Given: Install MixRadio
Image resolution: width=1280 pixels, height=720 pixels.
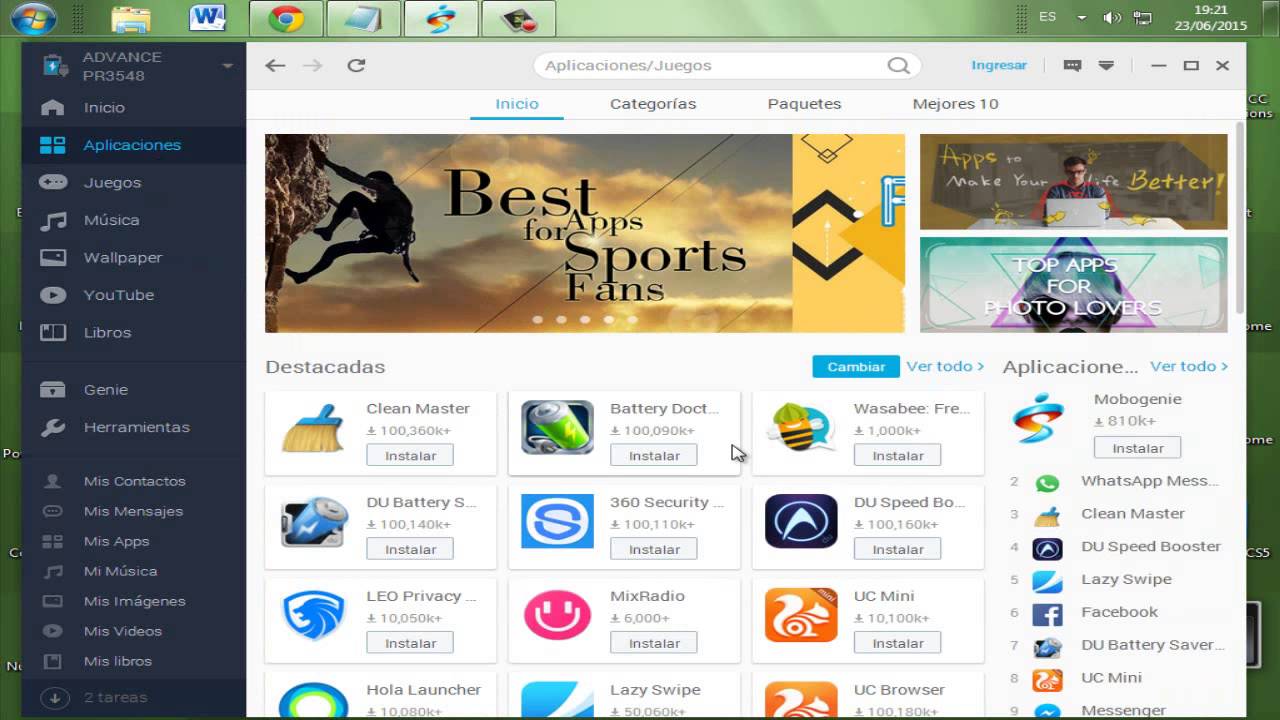Looking at the screenshot, I should pyautogui.click(x=654, y=643).
